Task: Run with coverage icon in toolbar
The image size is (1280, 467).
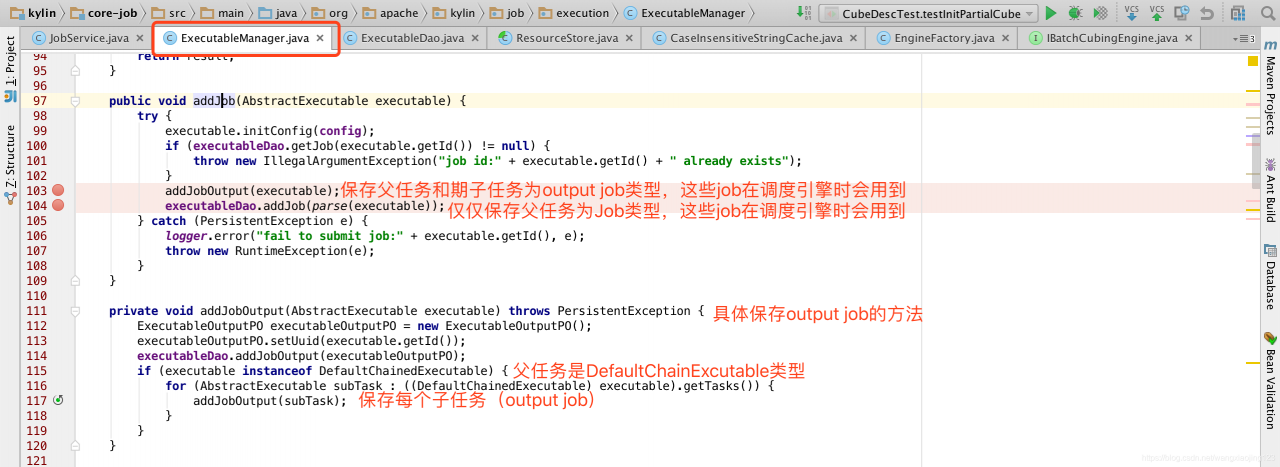Action: click(x=1100, y=13)
